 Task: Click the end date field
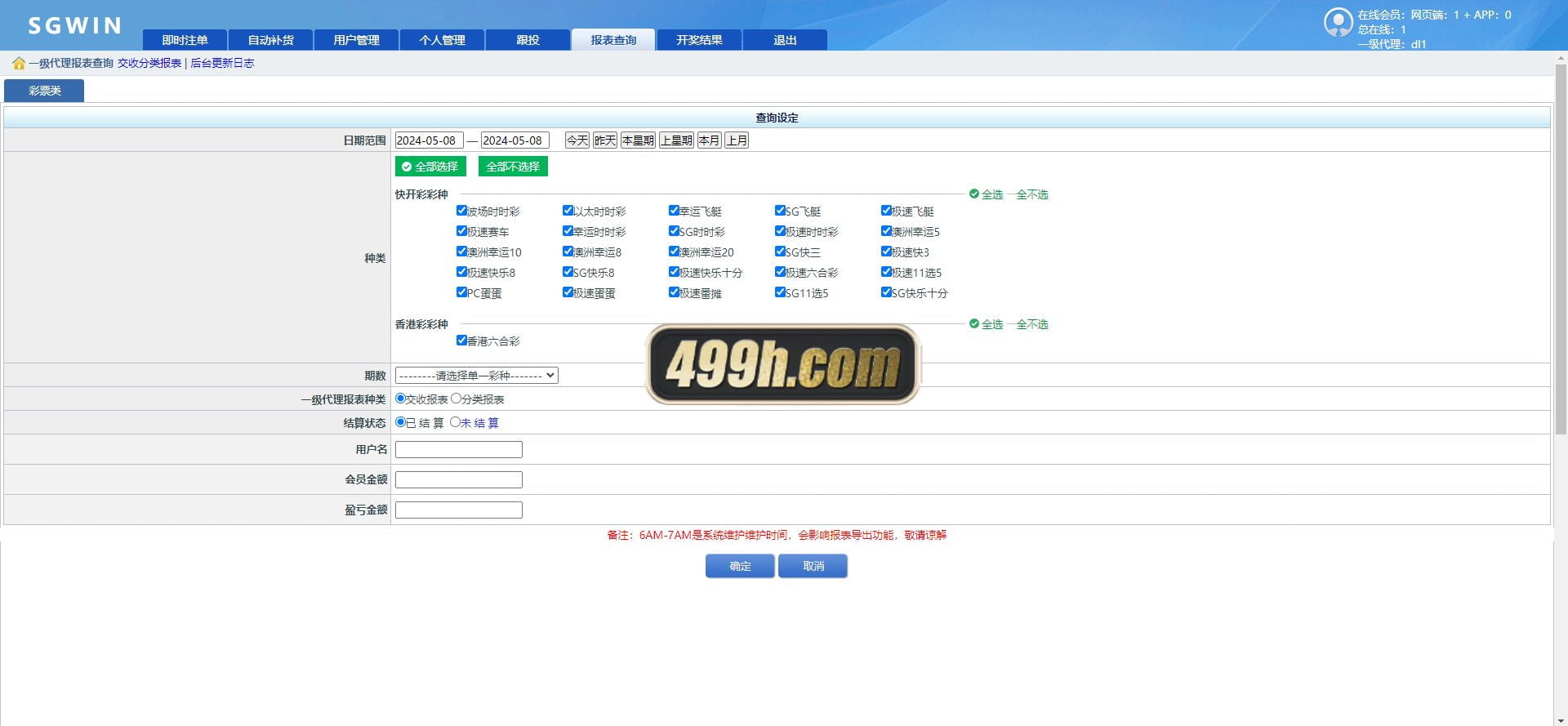[x=514, y=140]
